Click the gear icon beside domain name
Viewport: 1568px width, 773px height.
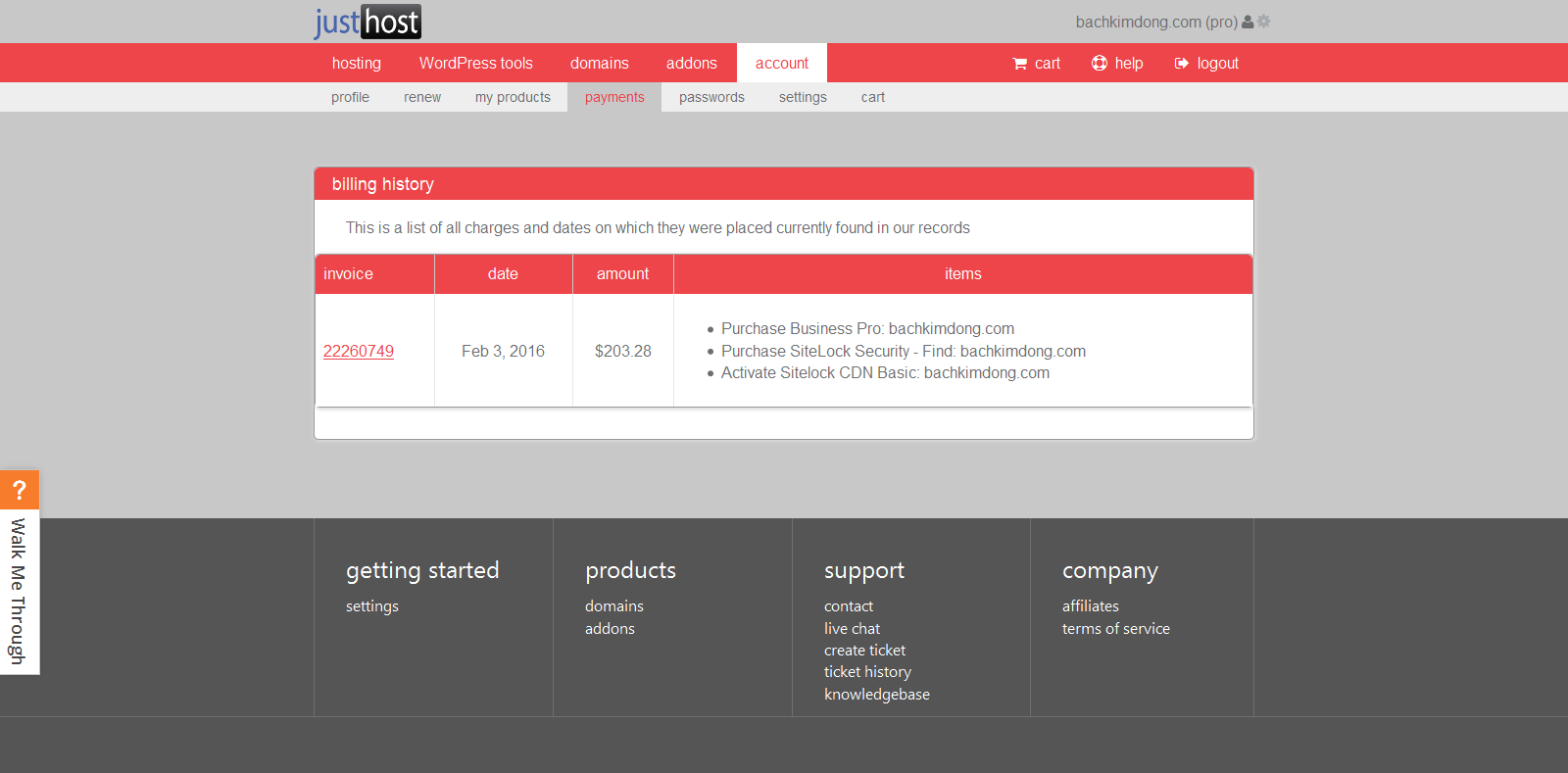pos(1264,22)
